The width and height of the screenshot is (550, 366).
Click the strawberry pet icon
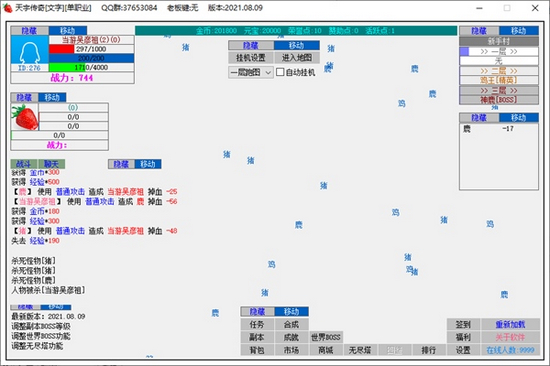coord(25,117)
